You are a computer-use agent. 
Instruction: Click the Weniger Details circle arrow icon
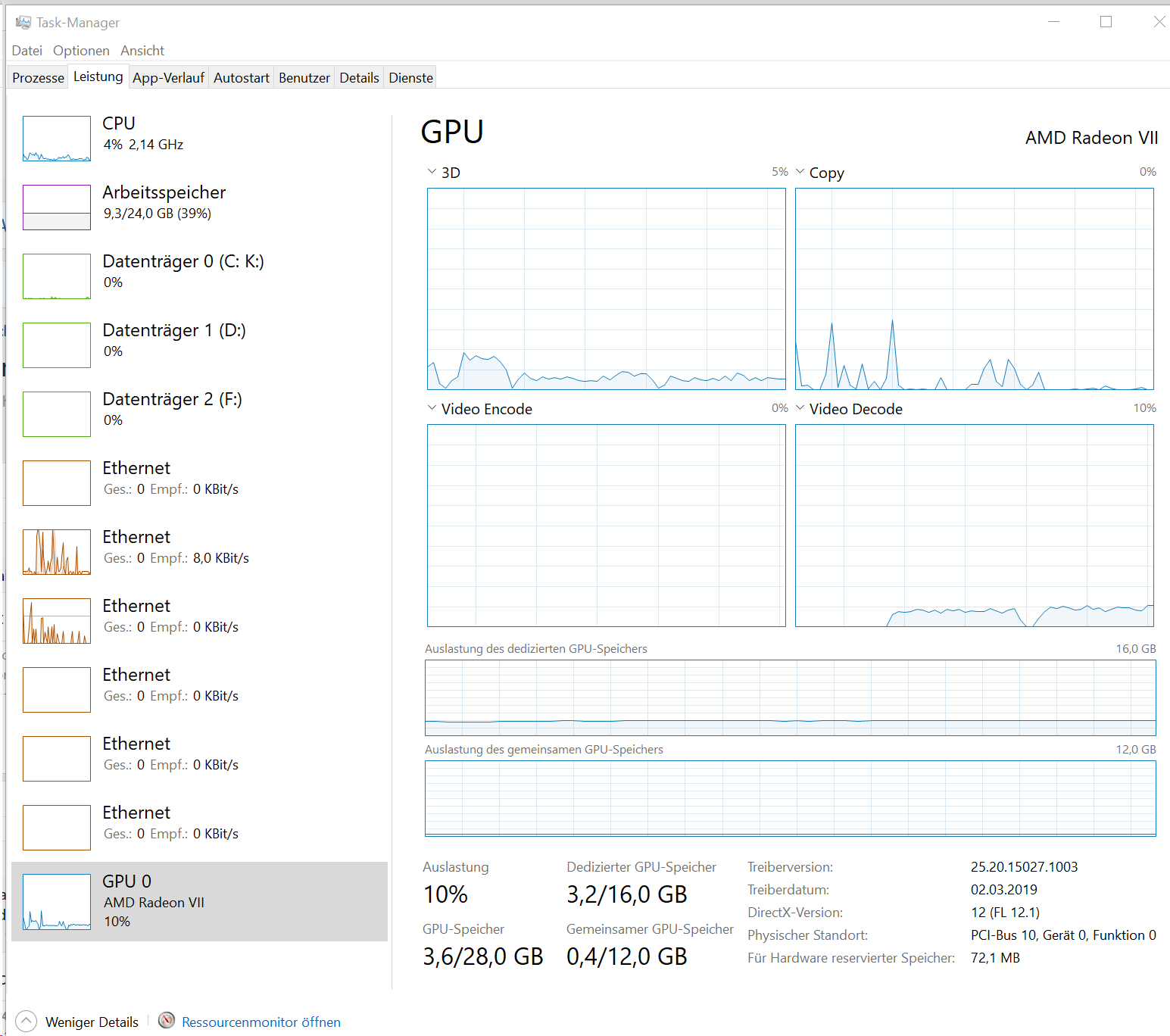(x=25, y=1022)
